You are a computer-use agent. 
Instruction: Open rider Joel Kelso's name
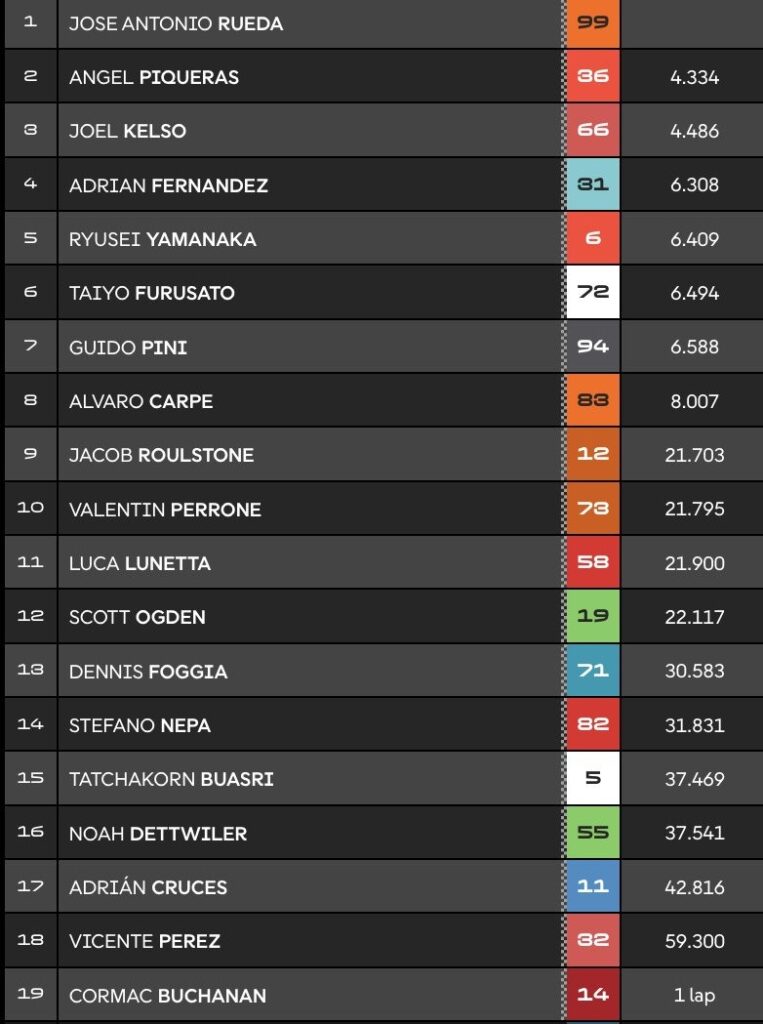click(x=127, y=131)
